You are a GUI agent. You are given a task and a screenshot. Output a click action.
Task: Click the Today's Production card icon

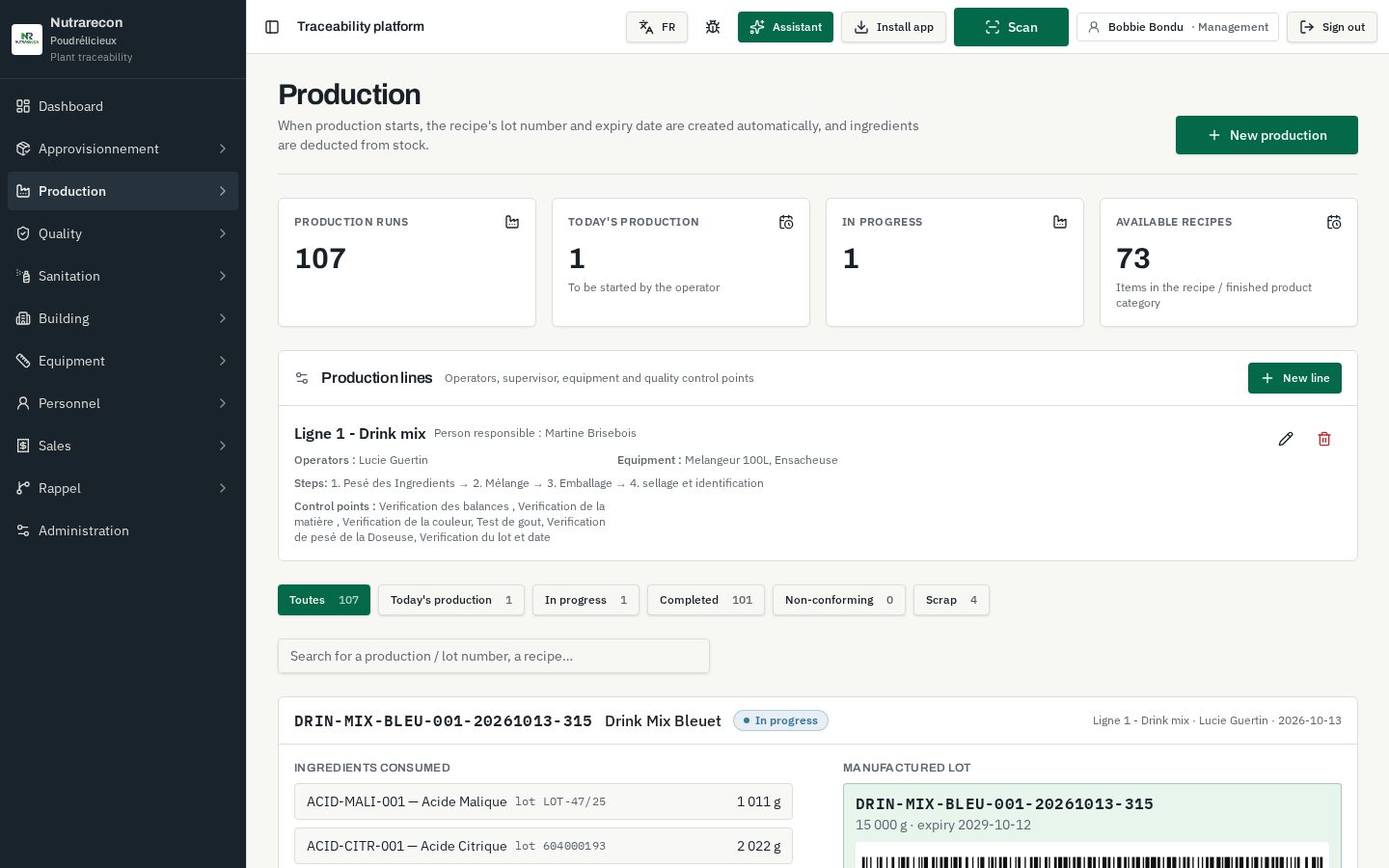[786, 222]
